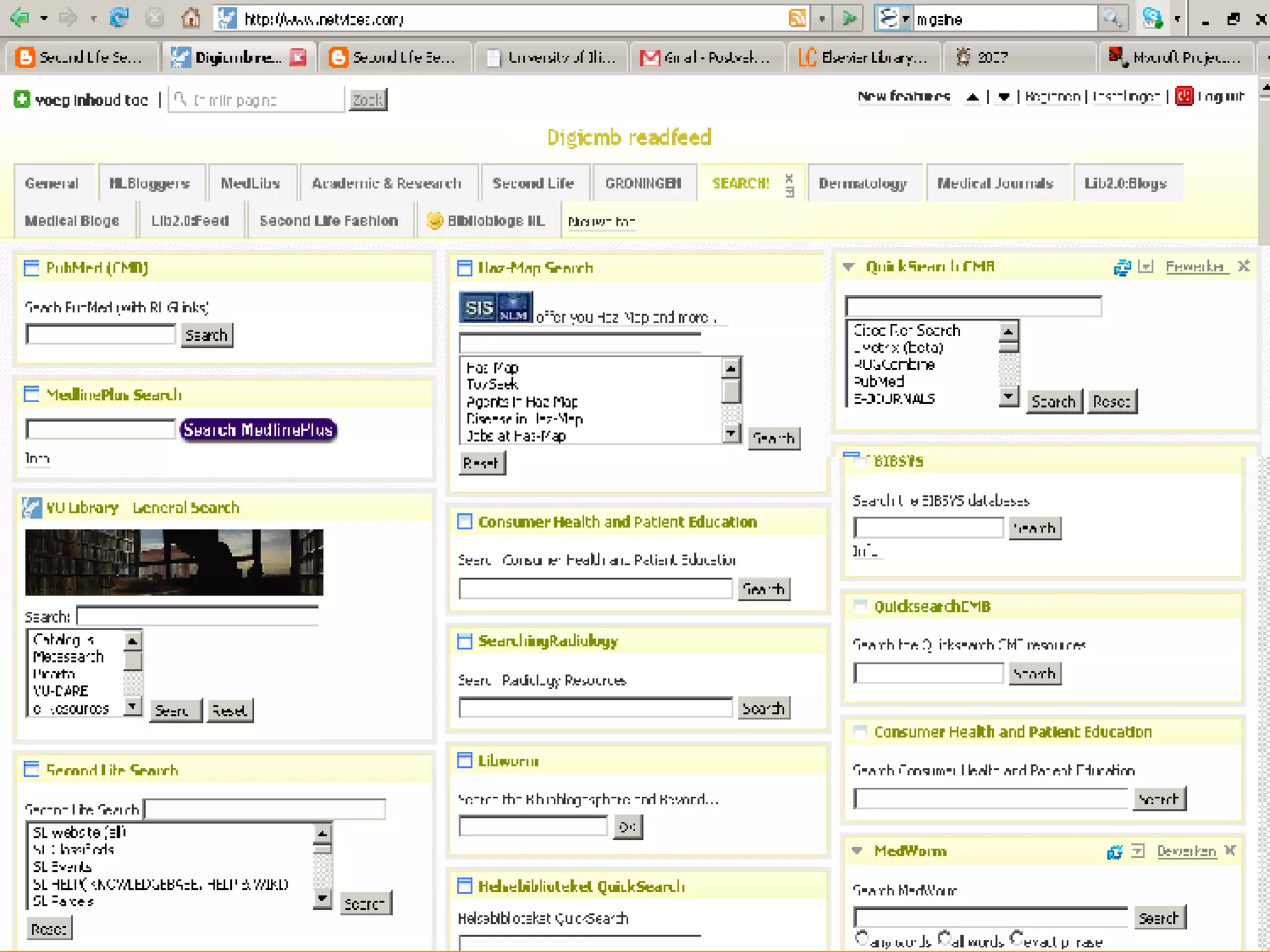1270x952 pixels.
Task: Collapse the MedWorm widget with its triangle
Action: coord(857,851)
